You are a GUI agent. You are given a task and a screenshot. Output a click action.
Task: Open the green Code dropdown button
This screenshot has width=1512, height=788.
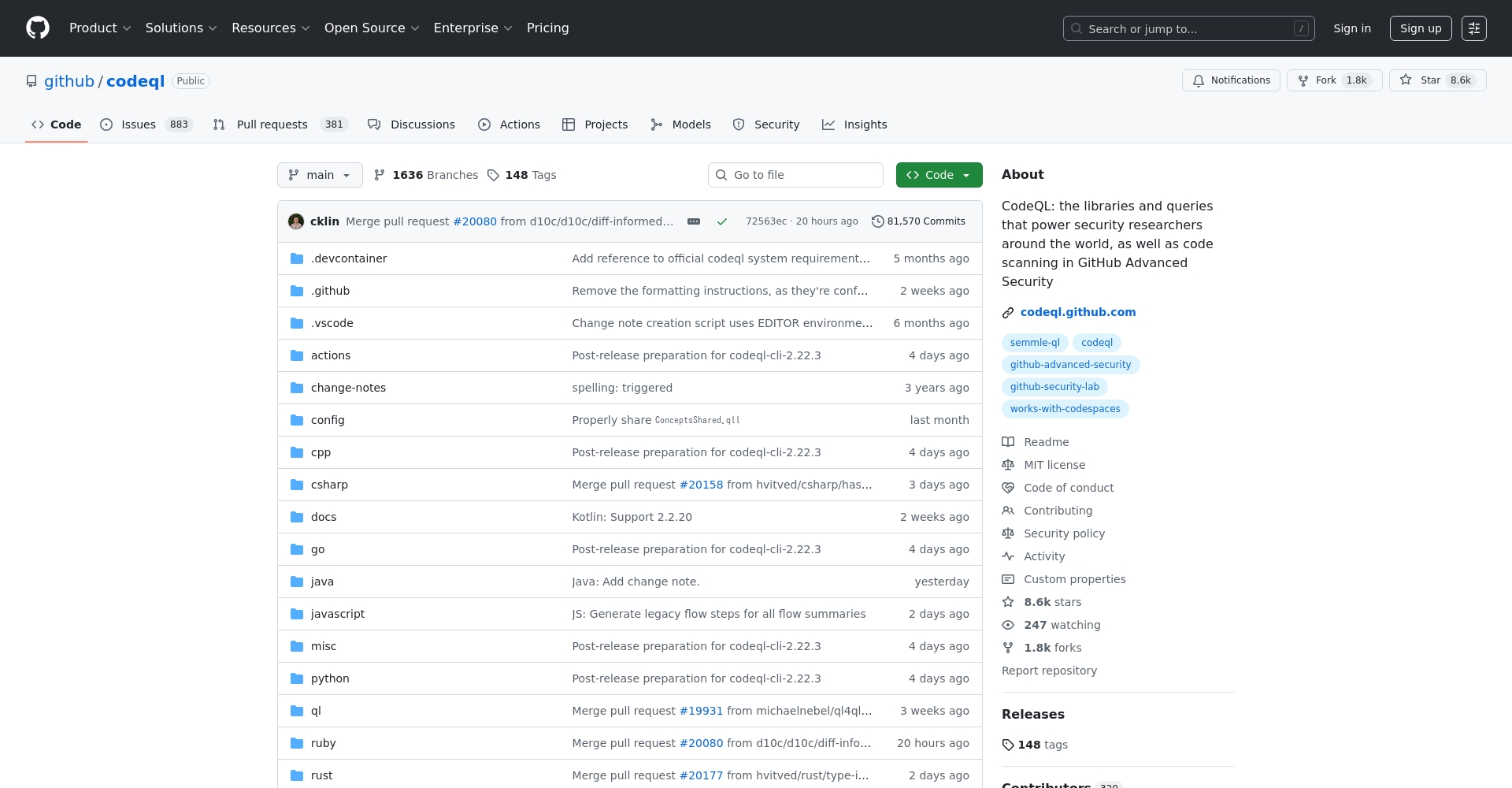click(939, 175)
